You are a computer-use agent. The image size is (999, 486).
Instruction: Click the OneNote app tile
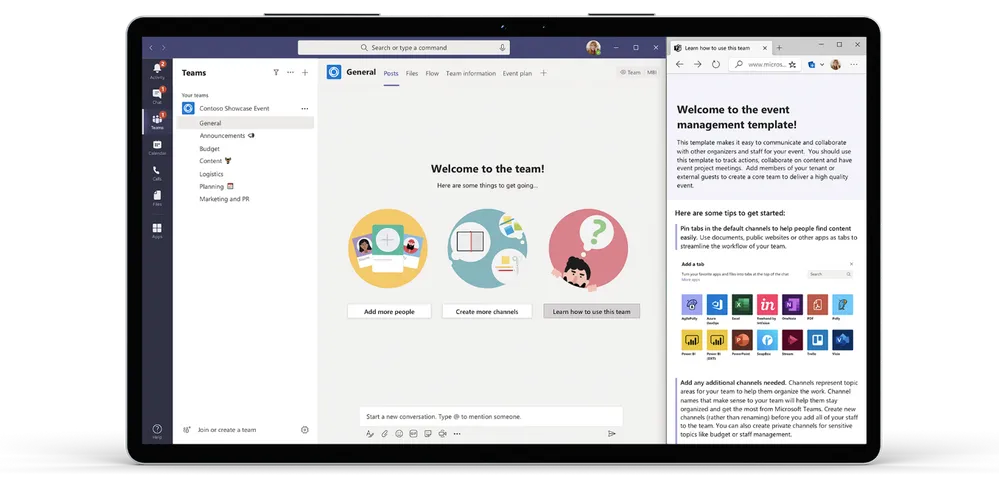792,305
